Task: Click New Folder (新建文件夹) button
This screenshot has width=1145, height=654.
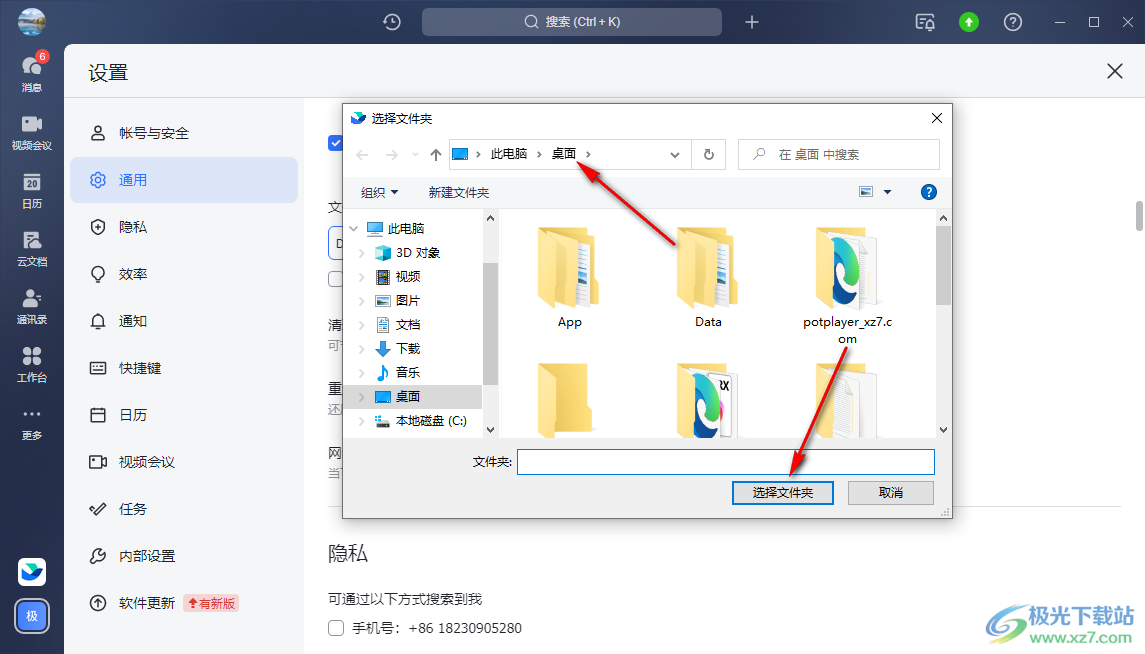Action: 459,193
